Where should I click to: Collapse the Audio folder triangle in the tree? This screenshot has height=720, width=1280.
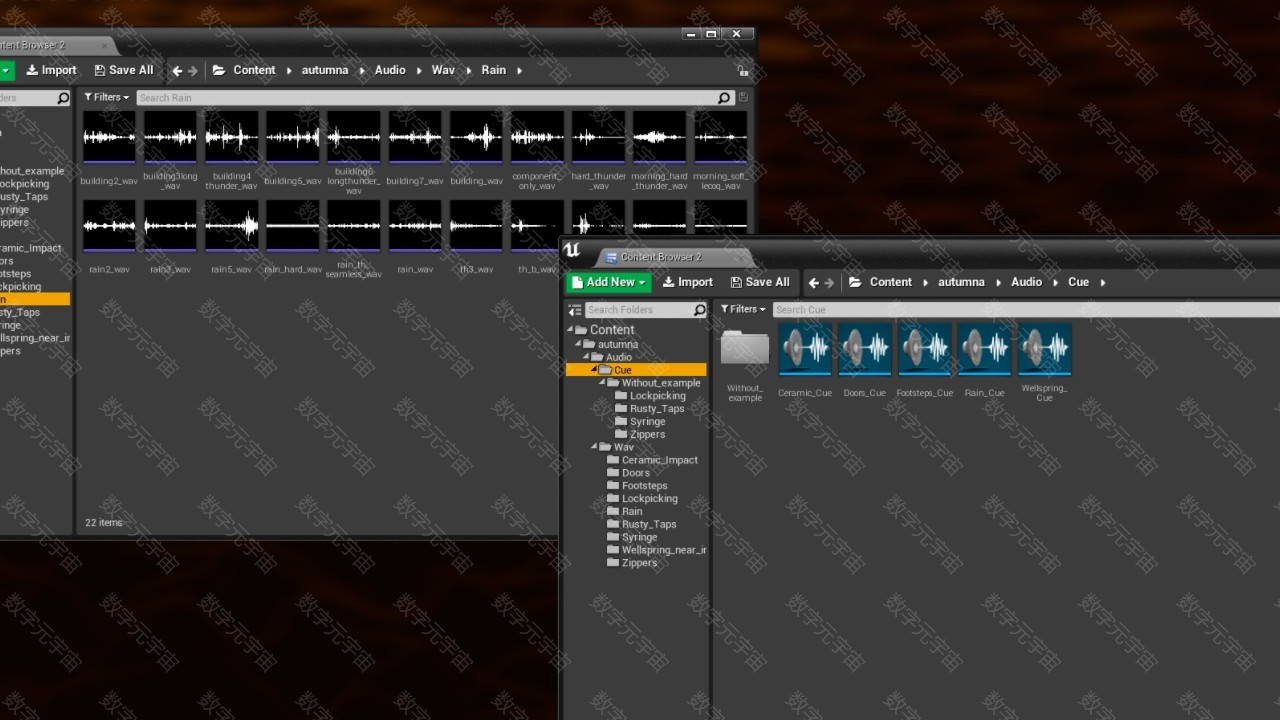(x=587, y=357)
